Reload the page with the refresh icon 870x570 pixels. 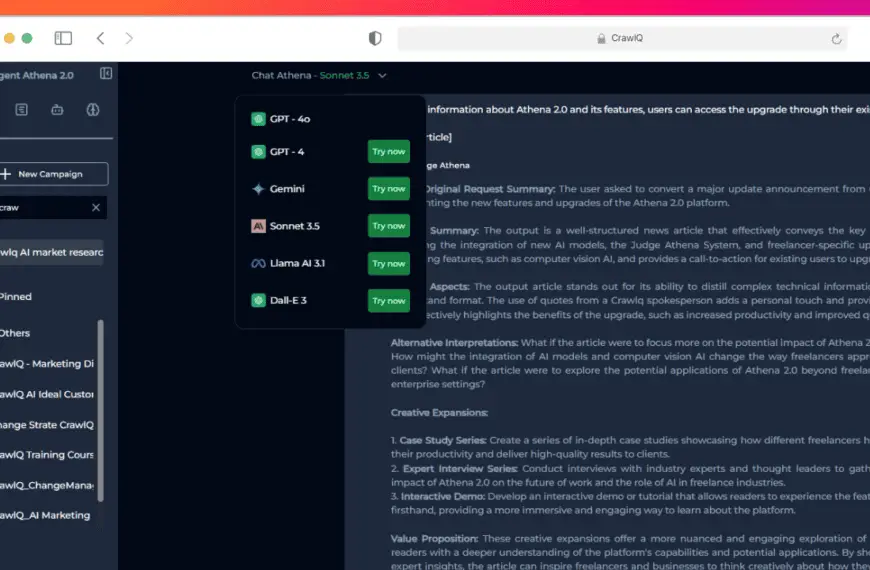pyautogui.click(x=836, y=38)
